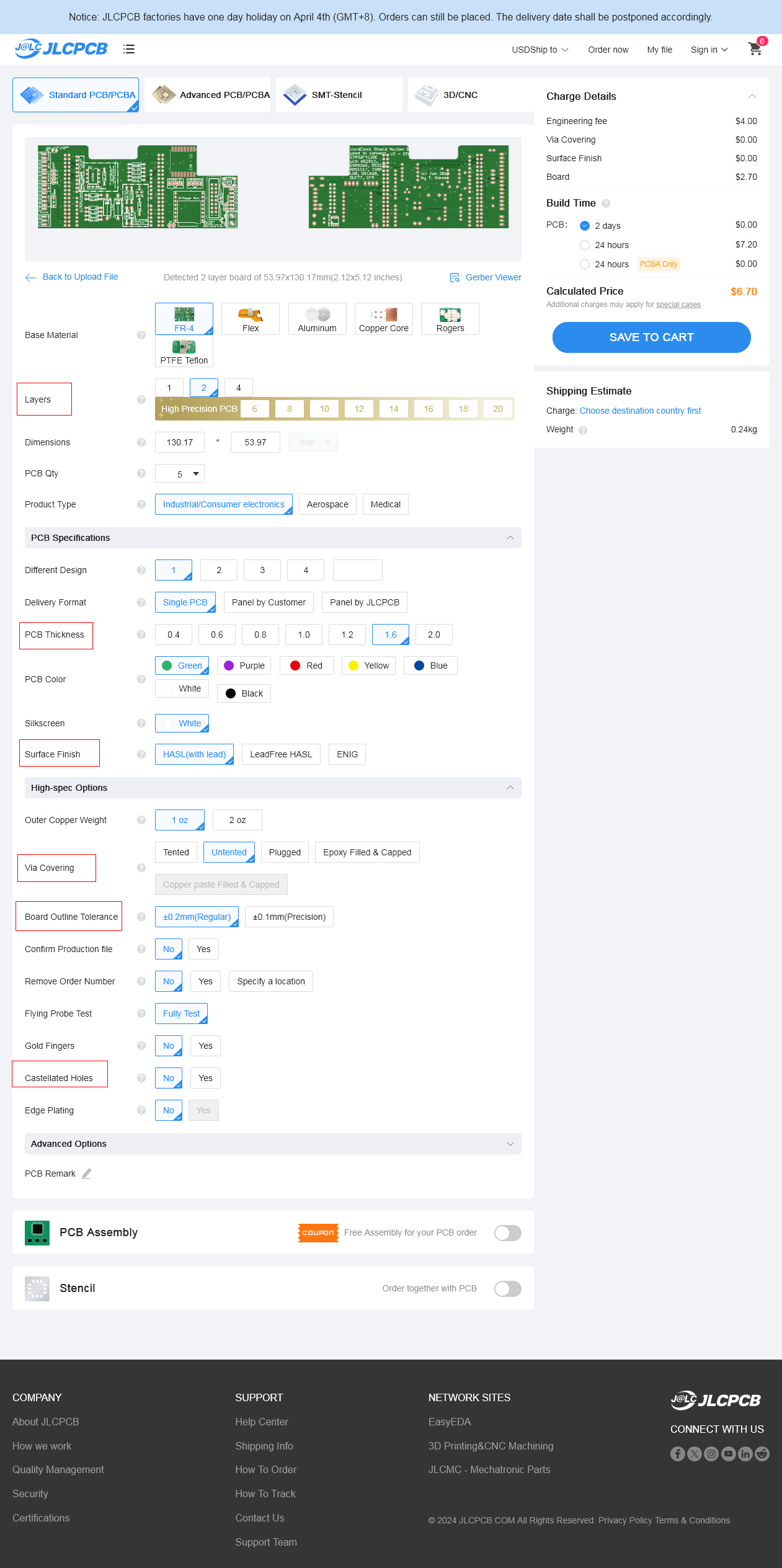Click help icon next to Base Material
782x1568 pixels.
(141, 335)
